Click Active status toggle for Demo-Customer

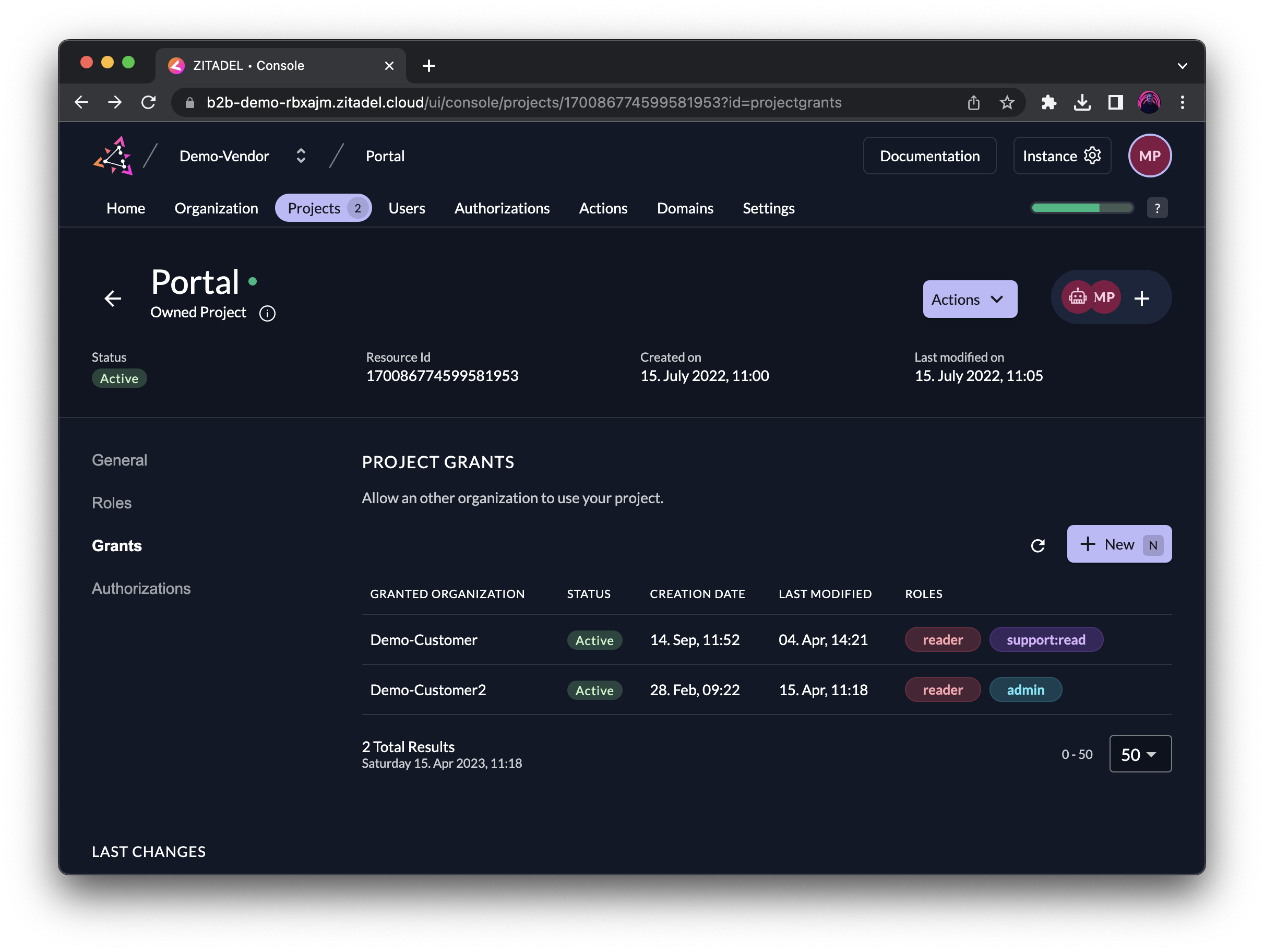coord(593,639)
